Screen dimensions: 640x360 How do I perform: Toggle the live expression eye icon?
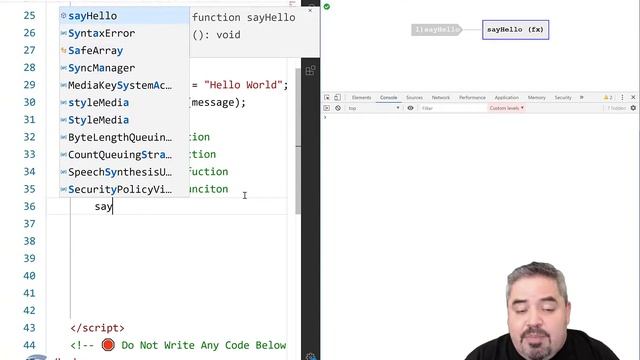pyautogui.click(x=410, y=108)
